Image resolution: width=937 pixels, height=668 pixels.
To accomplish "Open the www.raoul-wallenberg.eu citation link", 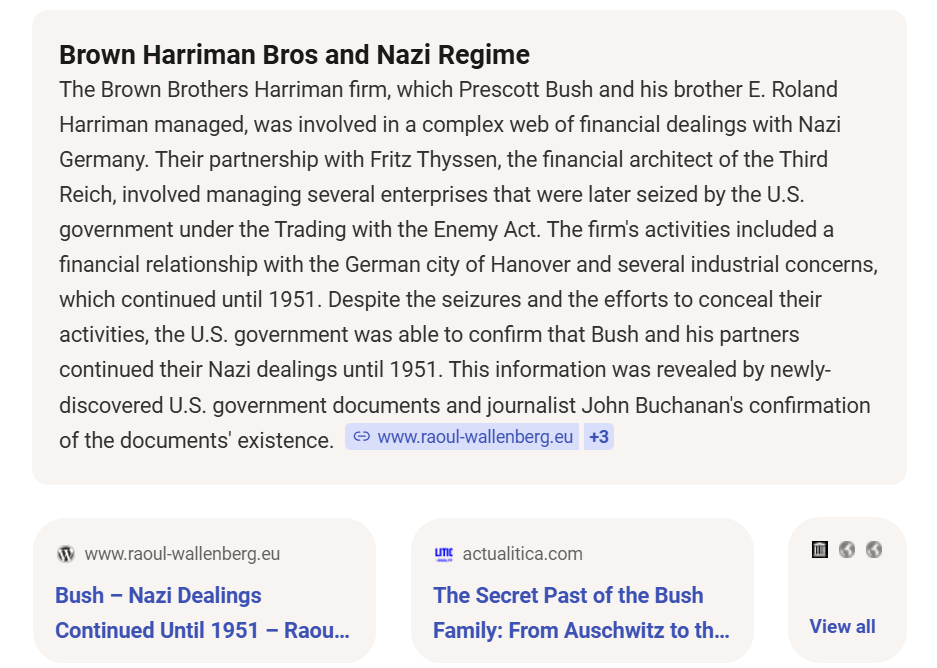I will pos(462,437).
